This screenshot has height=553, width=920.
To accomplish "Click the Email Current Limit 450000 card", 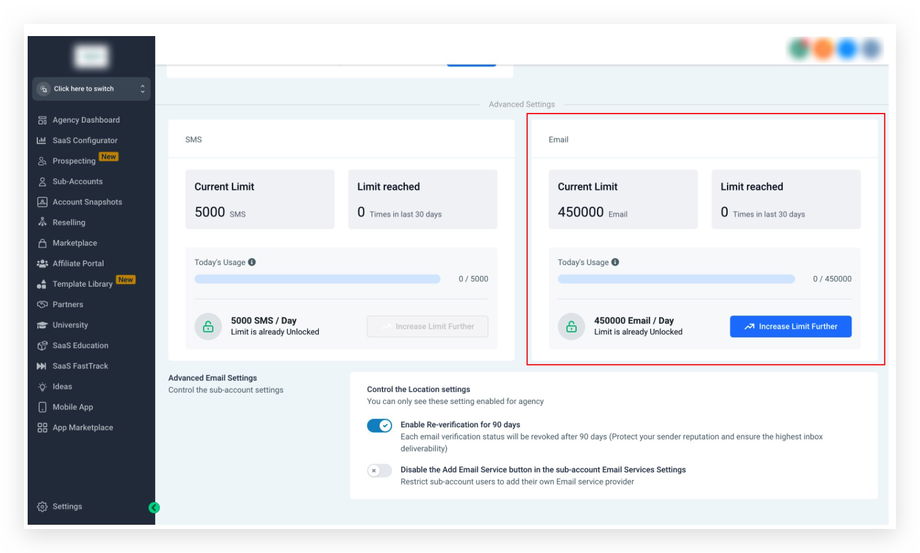I will pos(622,199).
